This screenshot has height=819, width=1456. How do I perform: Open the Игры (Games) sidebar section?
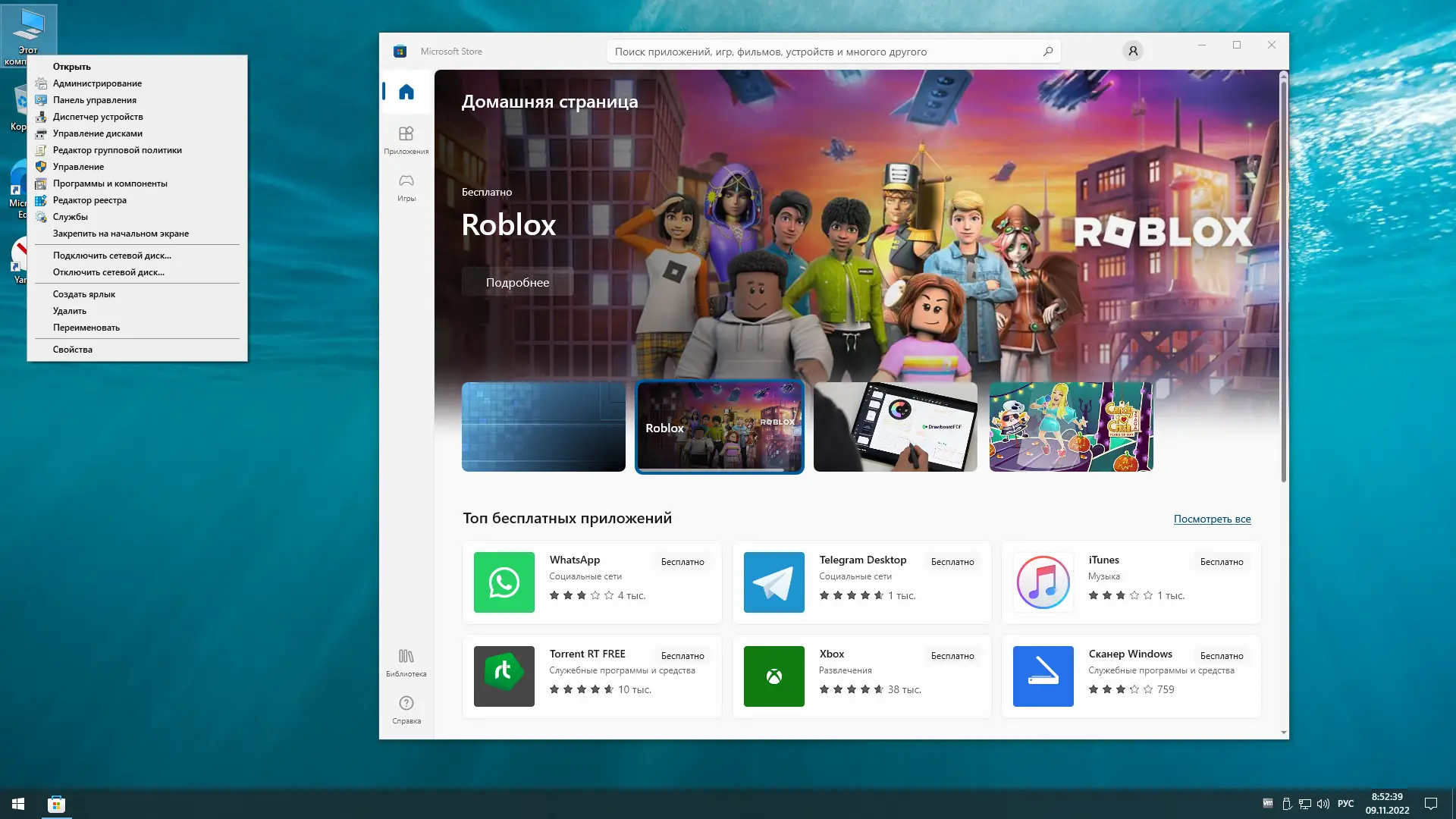pos(406,187)
